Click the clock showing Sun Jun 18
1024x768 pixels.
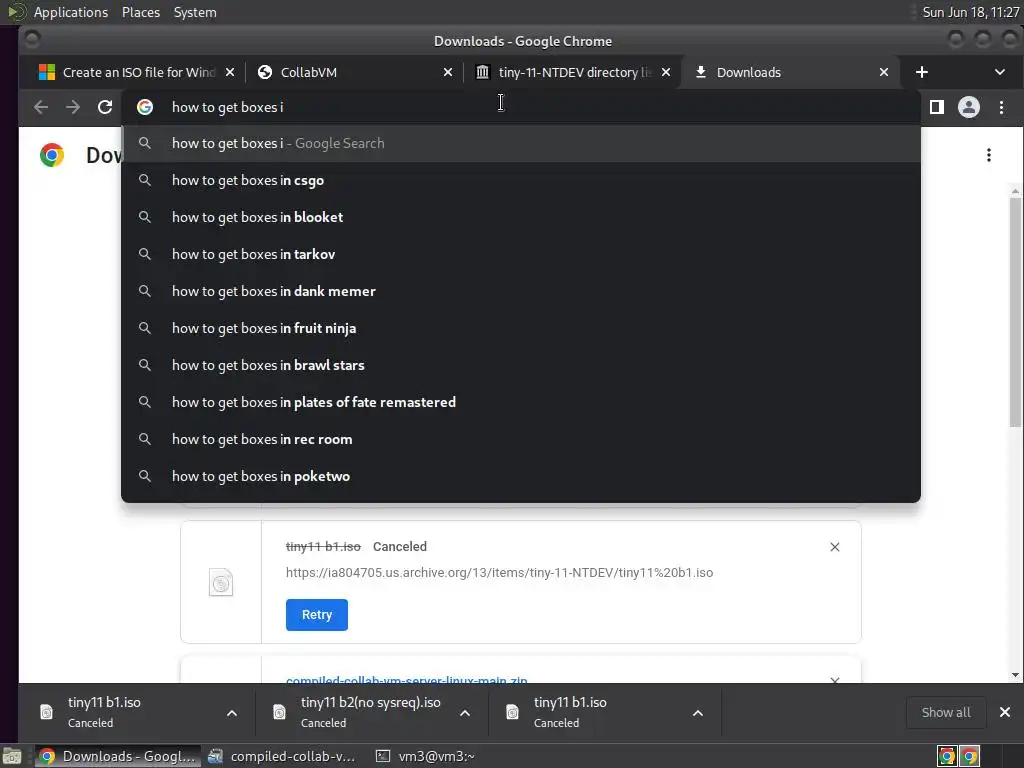[x=970, y=12]
